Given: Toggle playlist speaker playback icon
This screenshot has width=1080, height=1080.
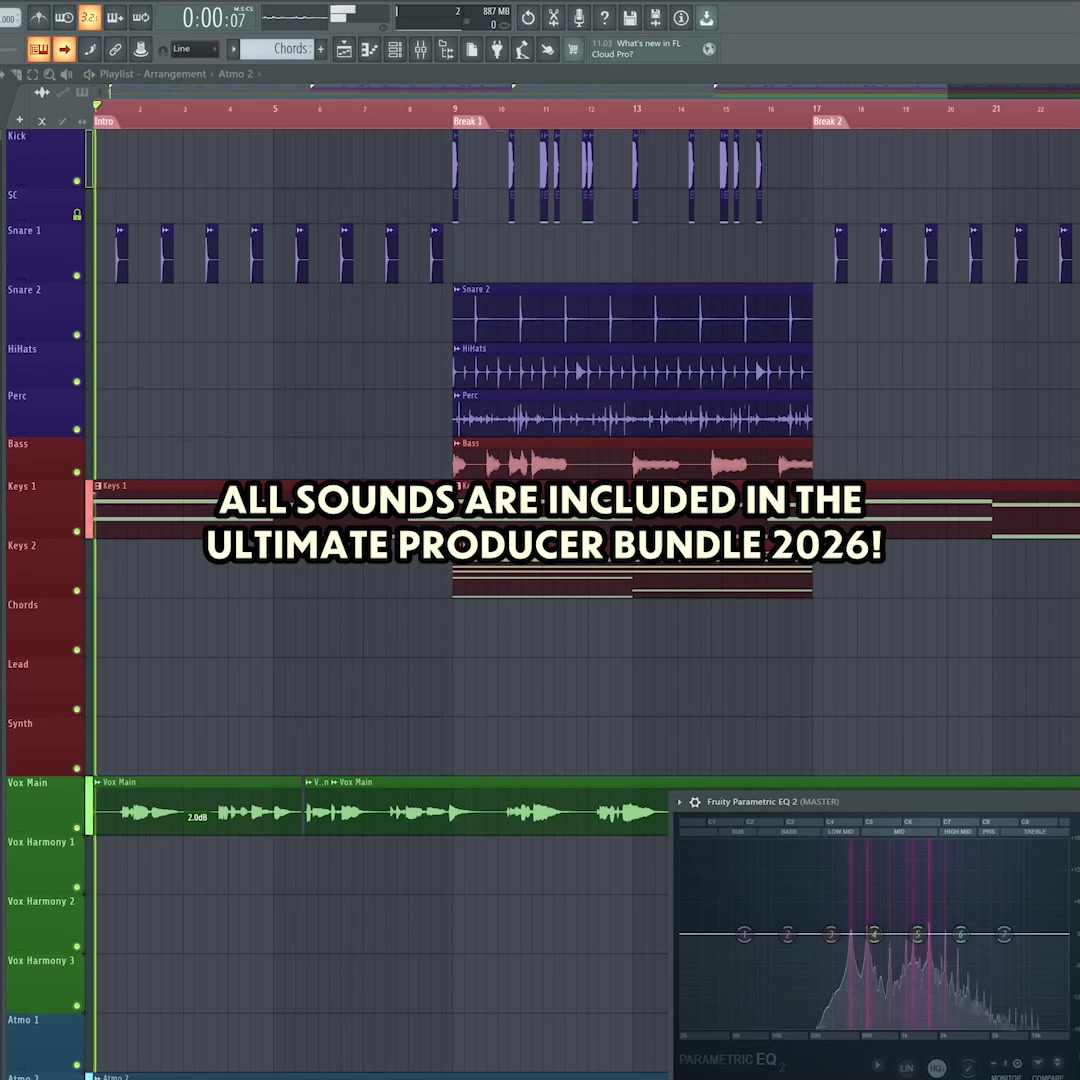Looking at the screenshot, I should coord(67,74).
